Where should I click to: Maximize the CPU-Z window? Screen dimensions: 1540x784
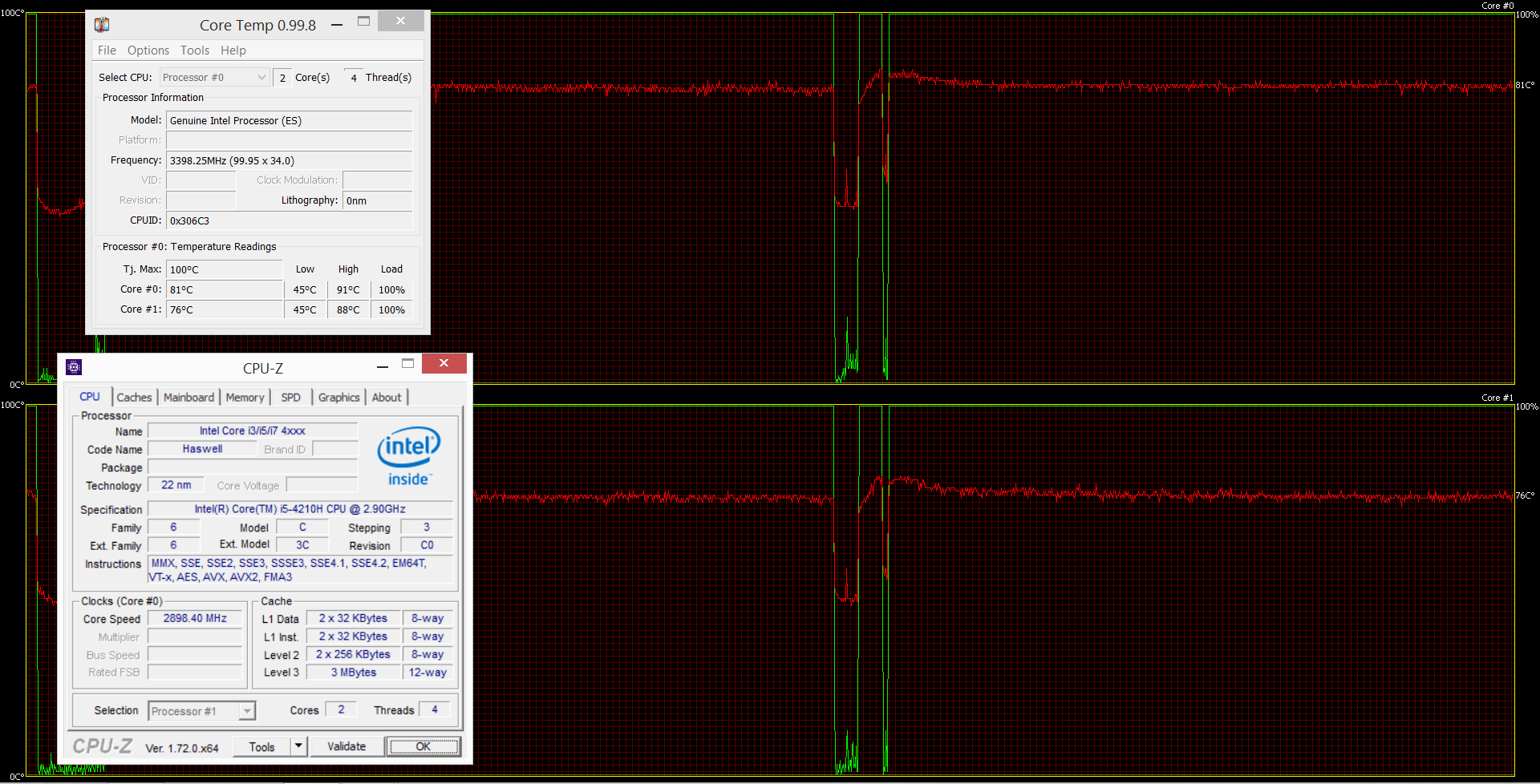click(x=407, y=364)
